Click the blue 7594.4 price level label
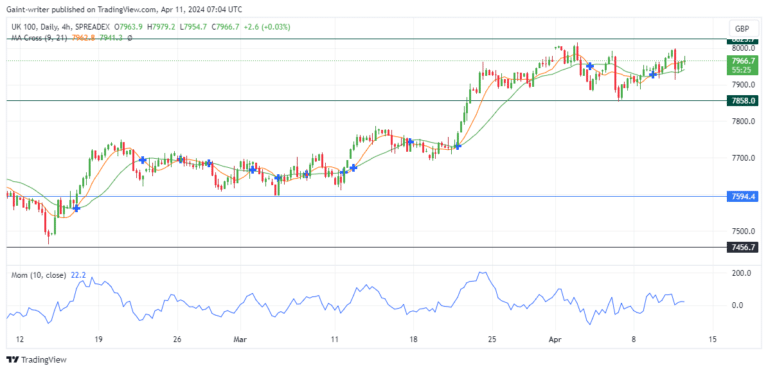 point(744,197)
